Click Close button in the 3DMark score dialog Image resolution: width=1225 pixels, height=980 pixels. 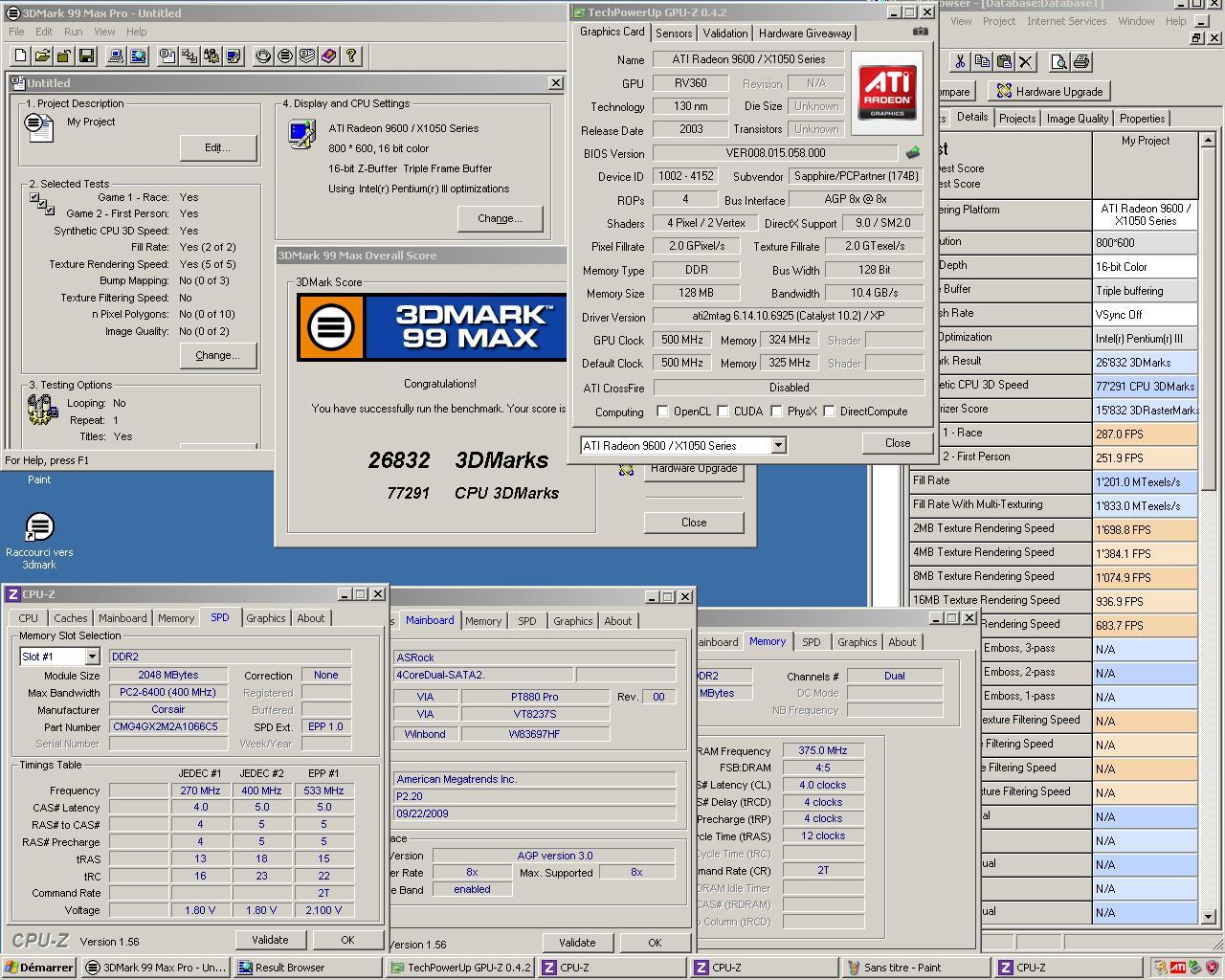(694, 523)
